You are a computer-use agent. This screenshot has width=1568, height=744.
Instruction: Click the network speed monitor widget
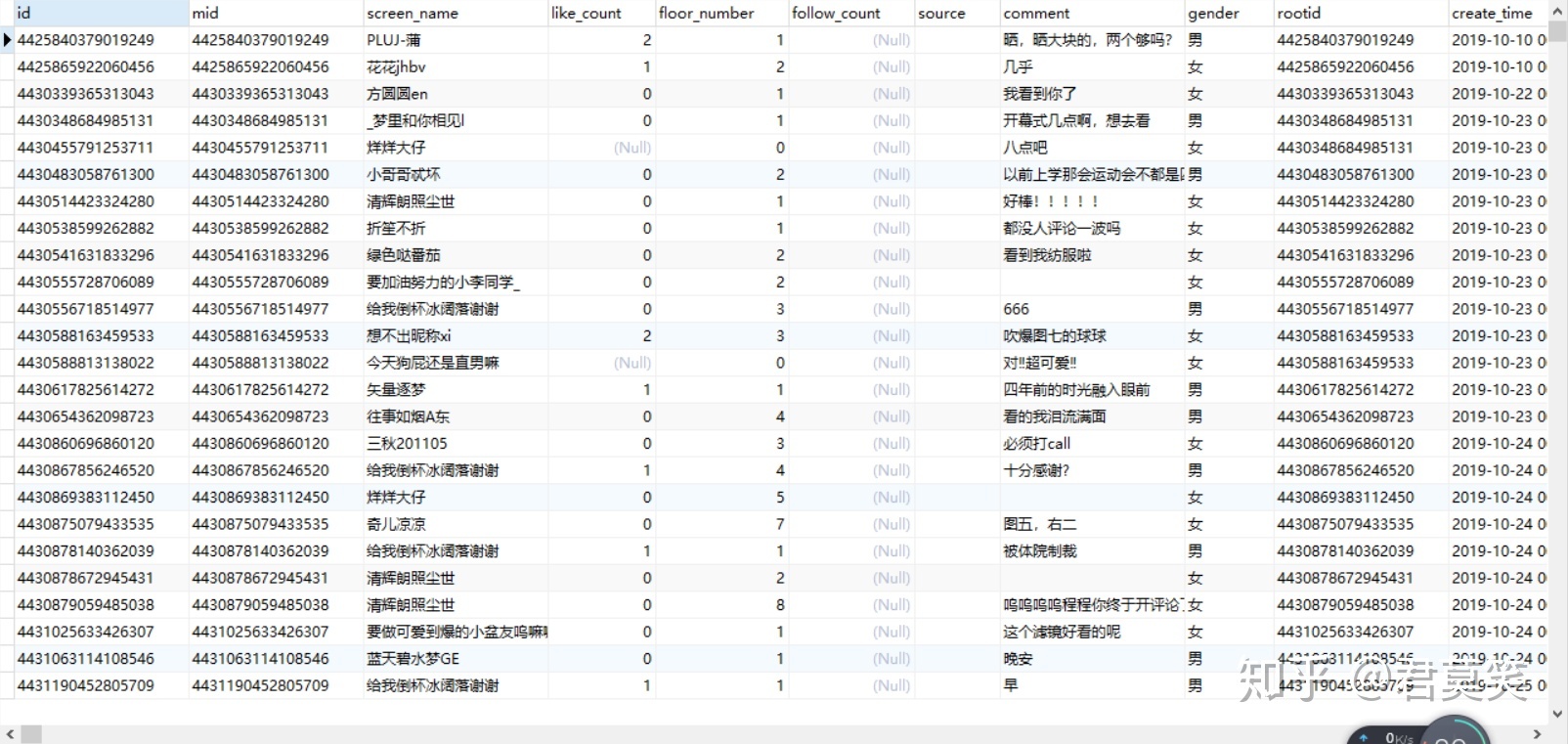click(1417, 735)
